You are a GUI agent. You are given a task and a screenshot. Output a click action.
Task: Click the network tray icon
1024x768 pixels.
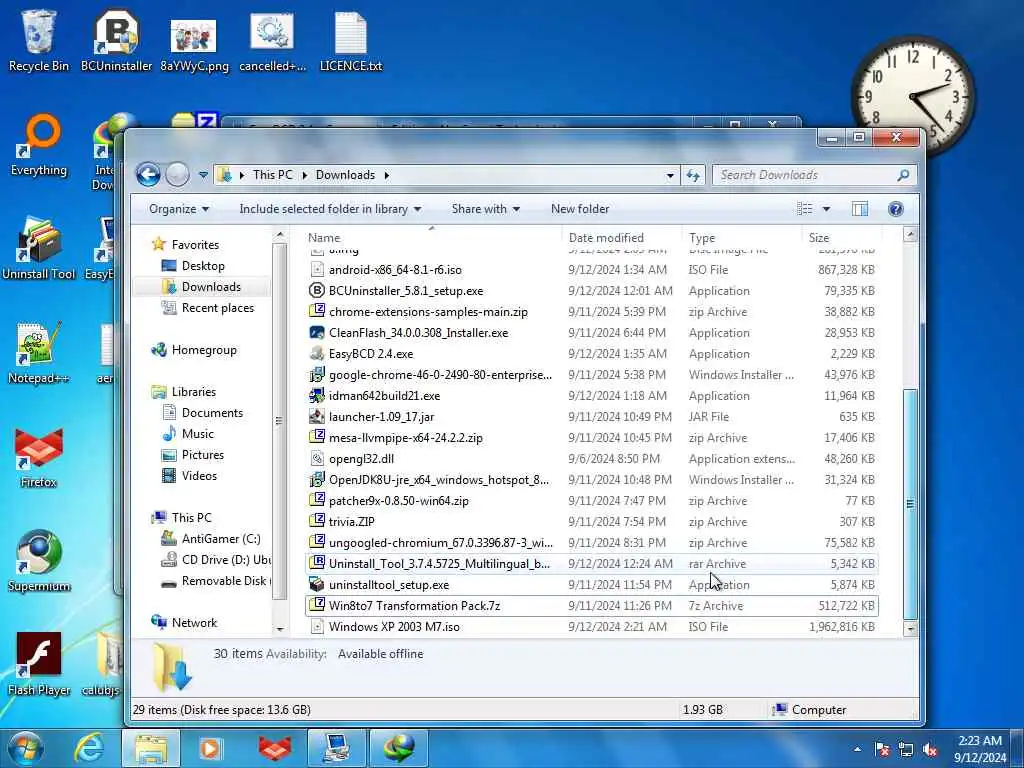point(906,750)
